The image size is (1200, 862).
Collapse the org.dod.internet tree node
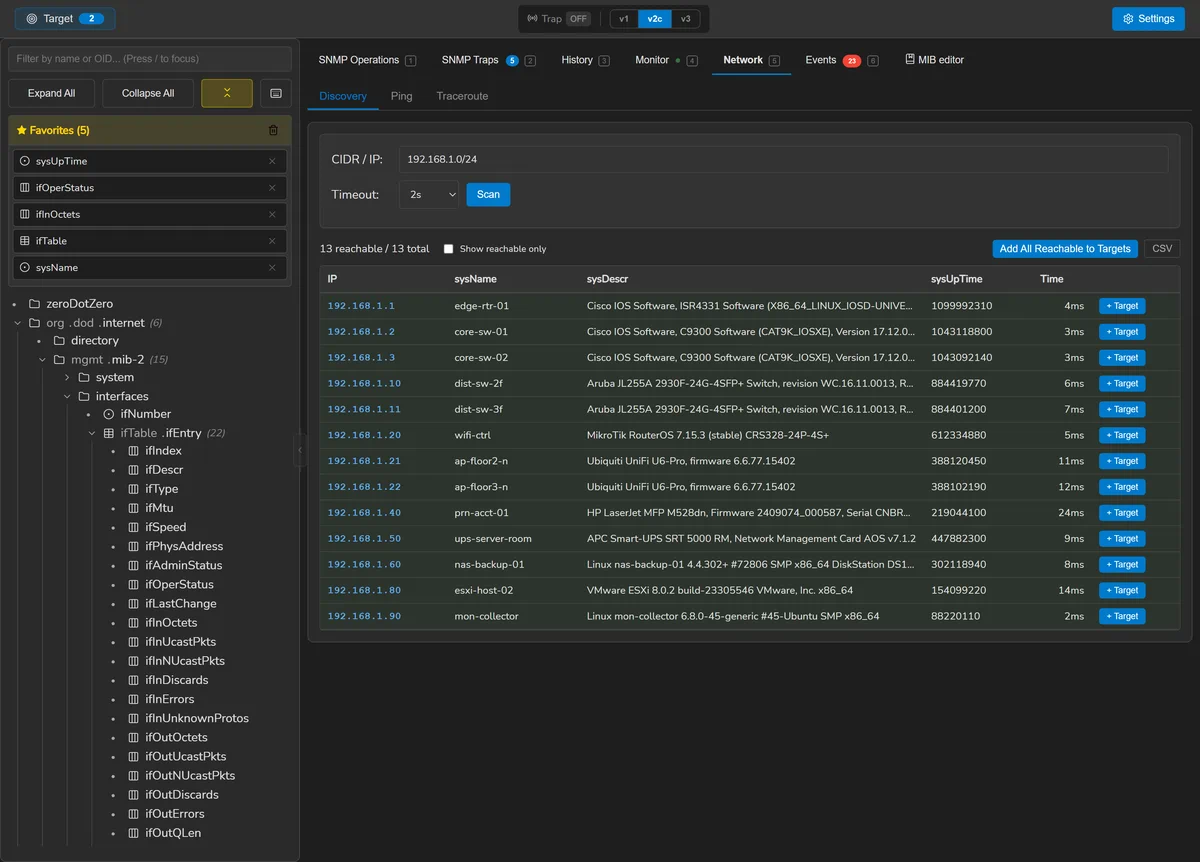point(18,323)
